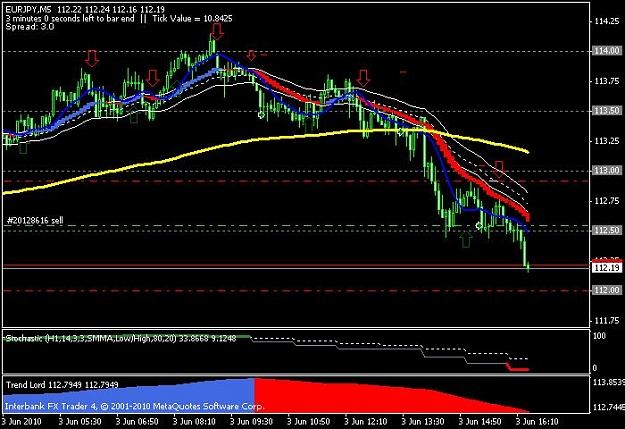This screenshot has width=625, height=429.
Task: Click the 113.00 price axis label
Action: (607, 171)
